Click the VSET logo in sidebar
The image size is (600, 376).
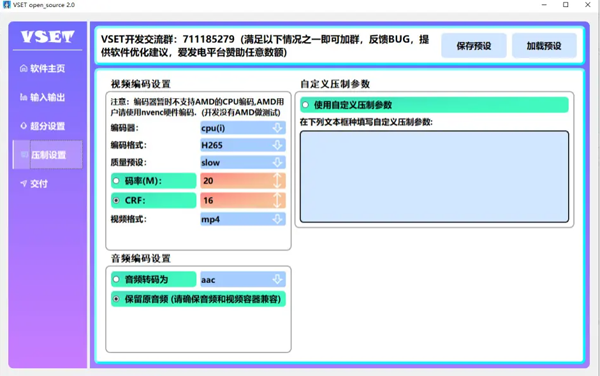[x=47, y=37]
